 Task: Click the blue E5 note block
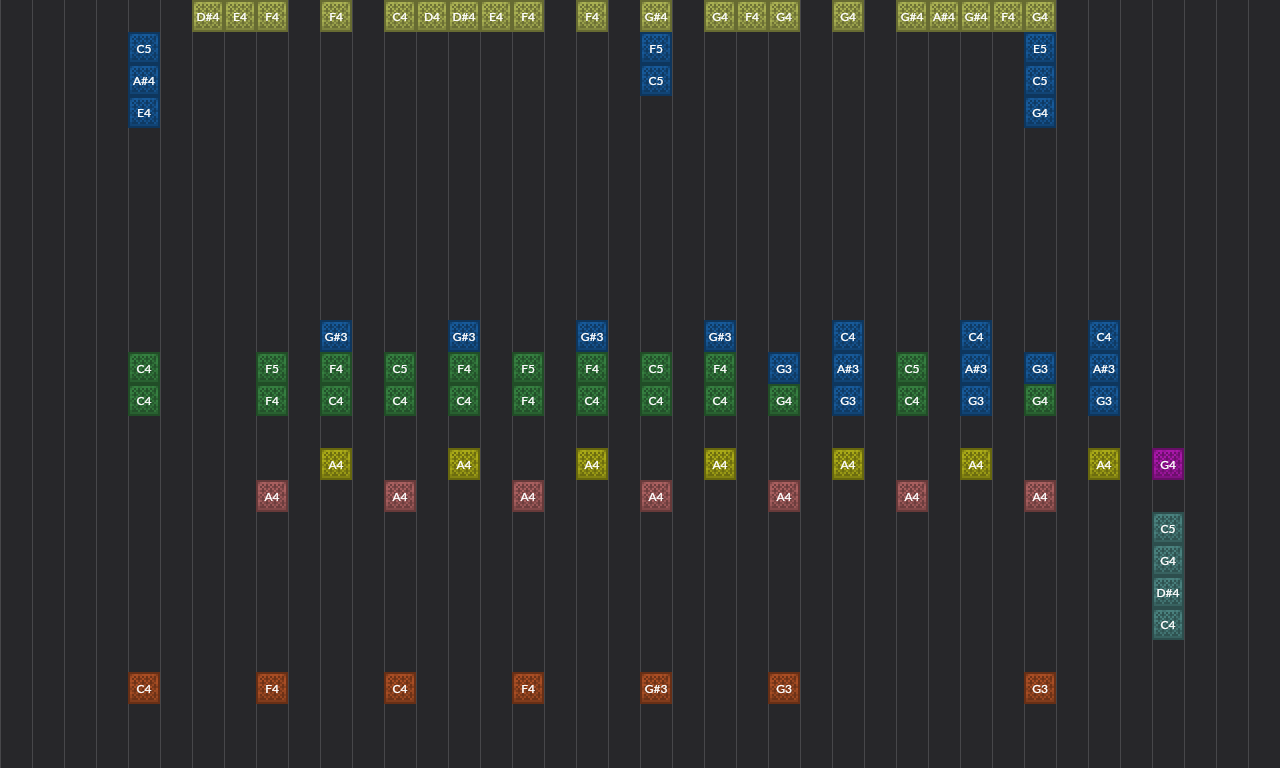(x=1039, y=48)
